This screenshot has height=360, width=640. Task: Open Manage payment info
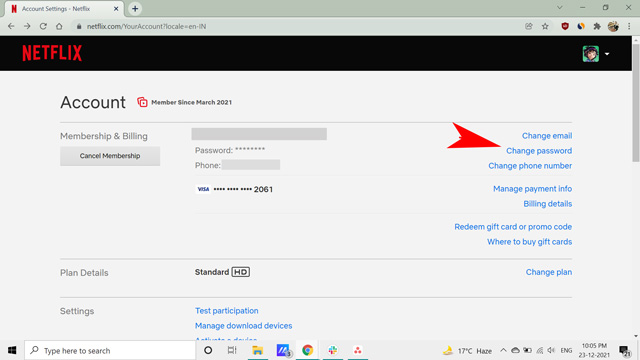coord(532,189)
